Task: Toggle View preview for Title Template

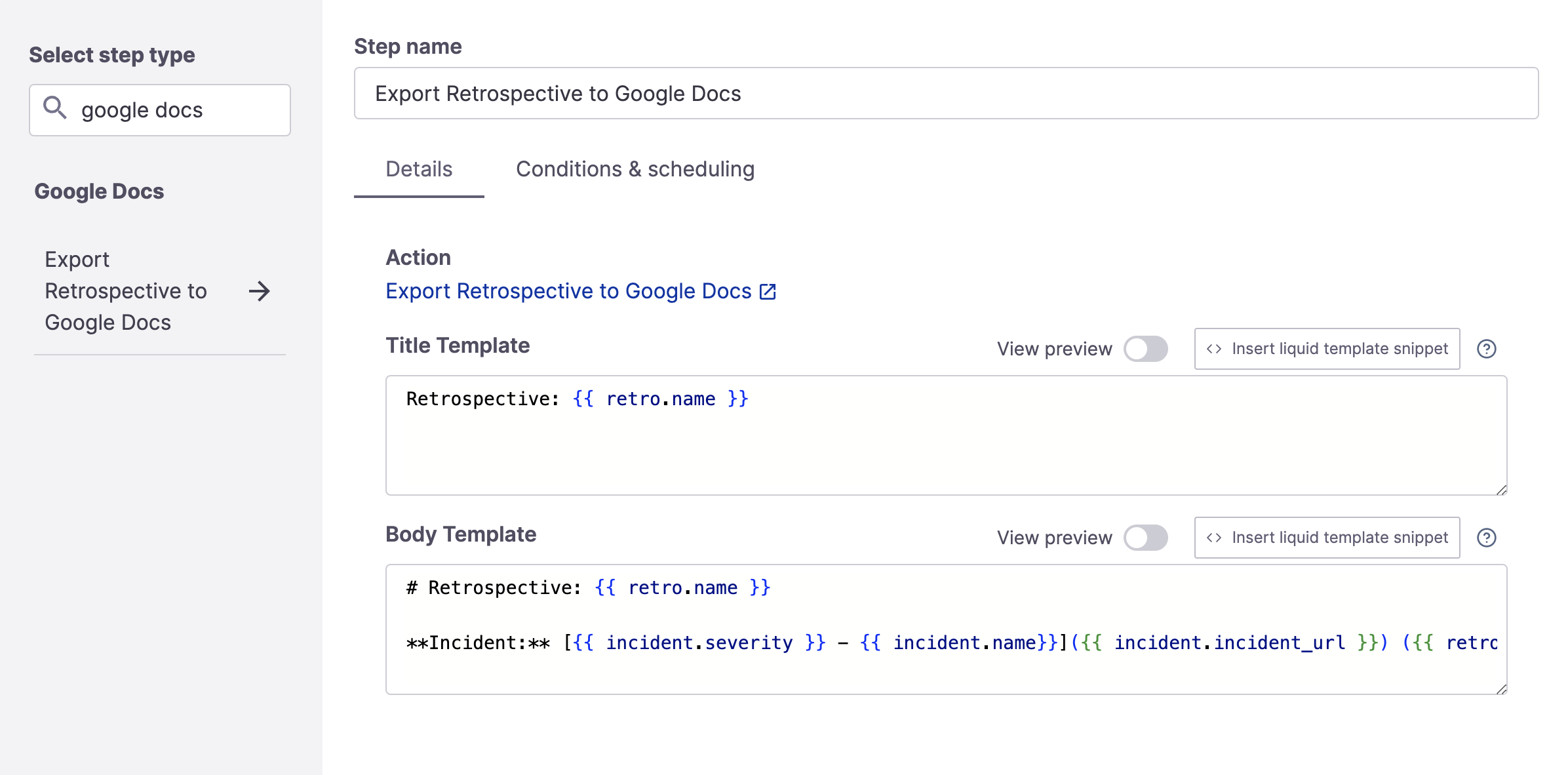Action: (x=1149, y=349)
